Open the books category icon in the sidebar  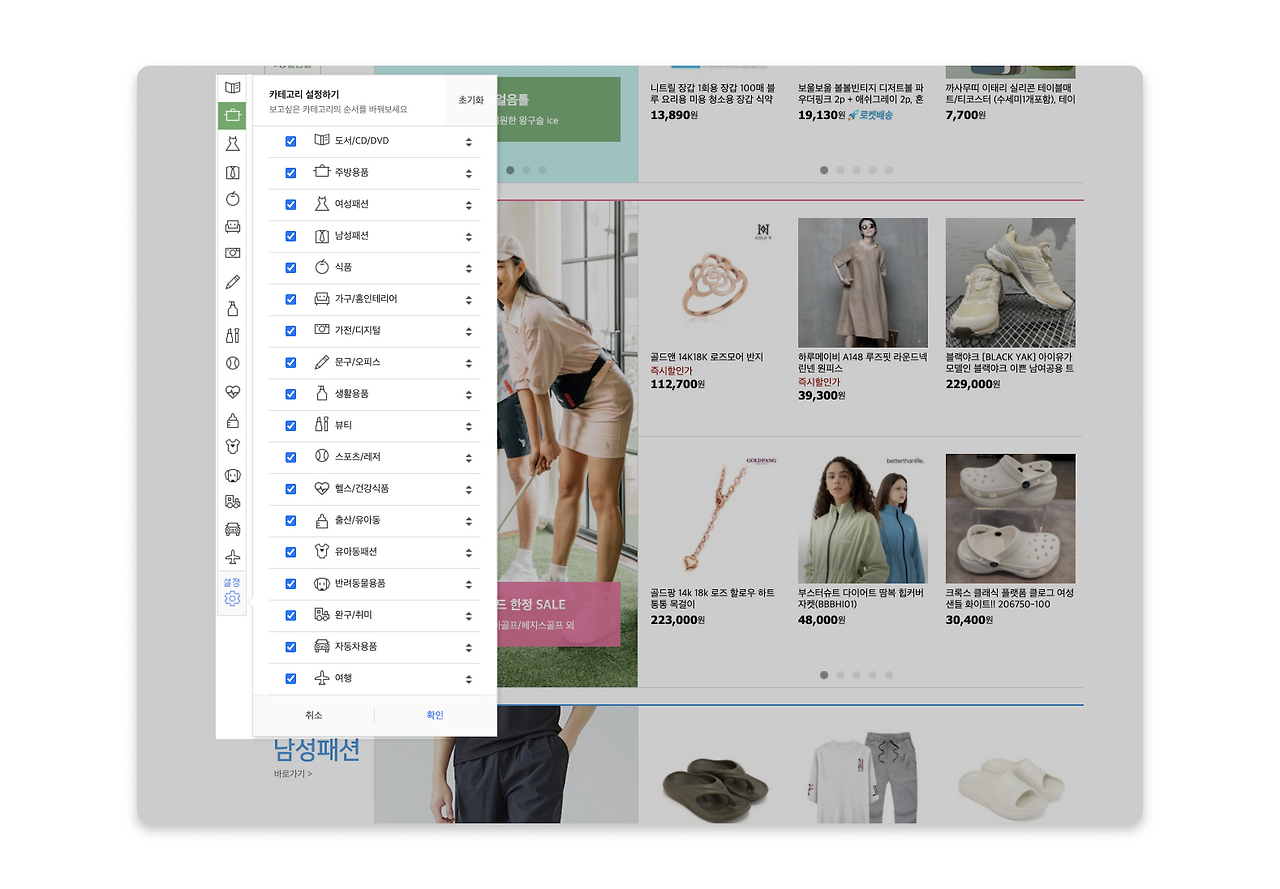tap(232, 88)
